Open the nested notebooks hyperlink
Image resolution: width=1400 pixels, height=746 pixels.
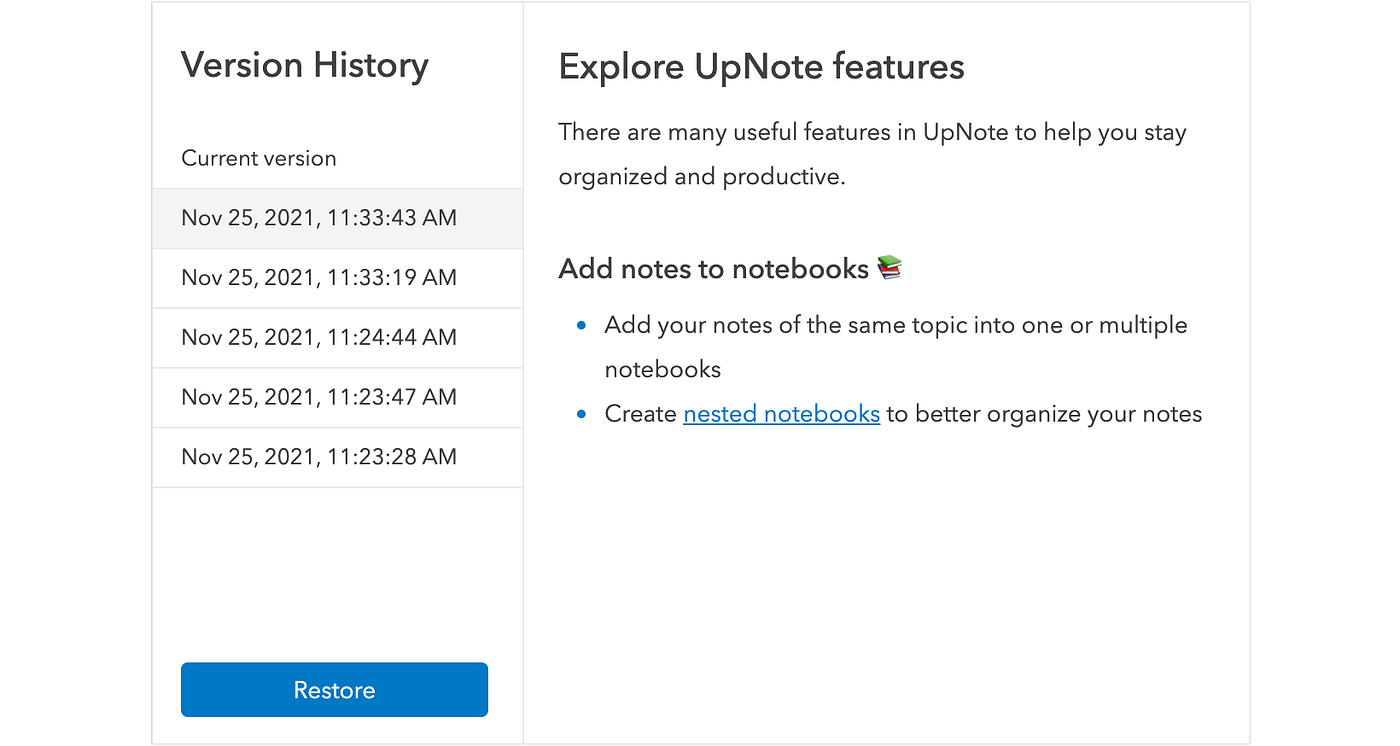[x=781, y=414]
